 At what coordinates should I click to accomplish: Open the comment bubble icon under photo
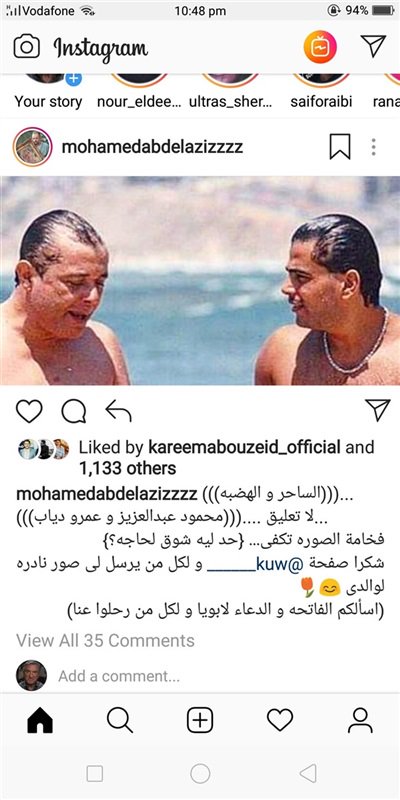click(x=74, y=411)
